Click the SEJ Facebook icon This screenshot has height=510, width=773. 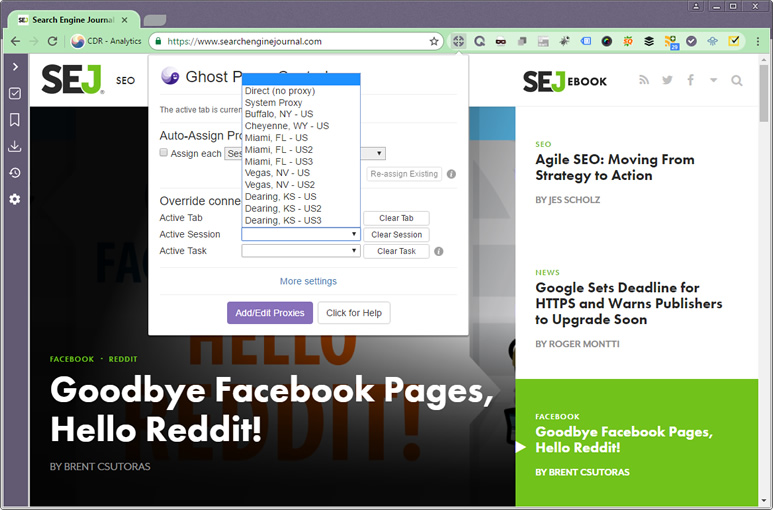click(691, 80)
